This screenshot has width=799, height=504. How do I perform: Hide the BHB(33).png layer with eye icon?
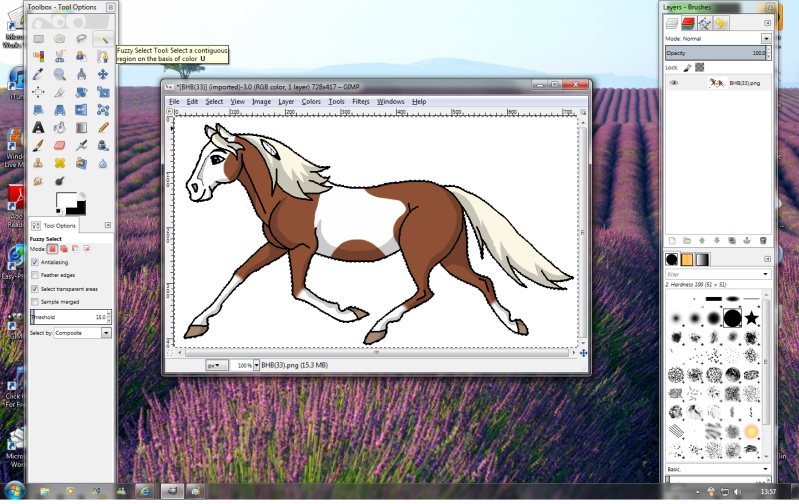[x=674, y=83]
